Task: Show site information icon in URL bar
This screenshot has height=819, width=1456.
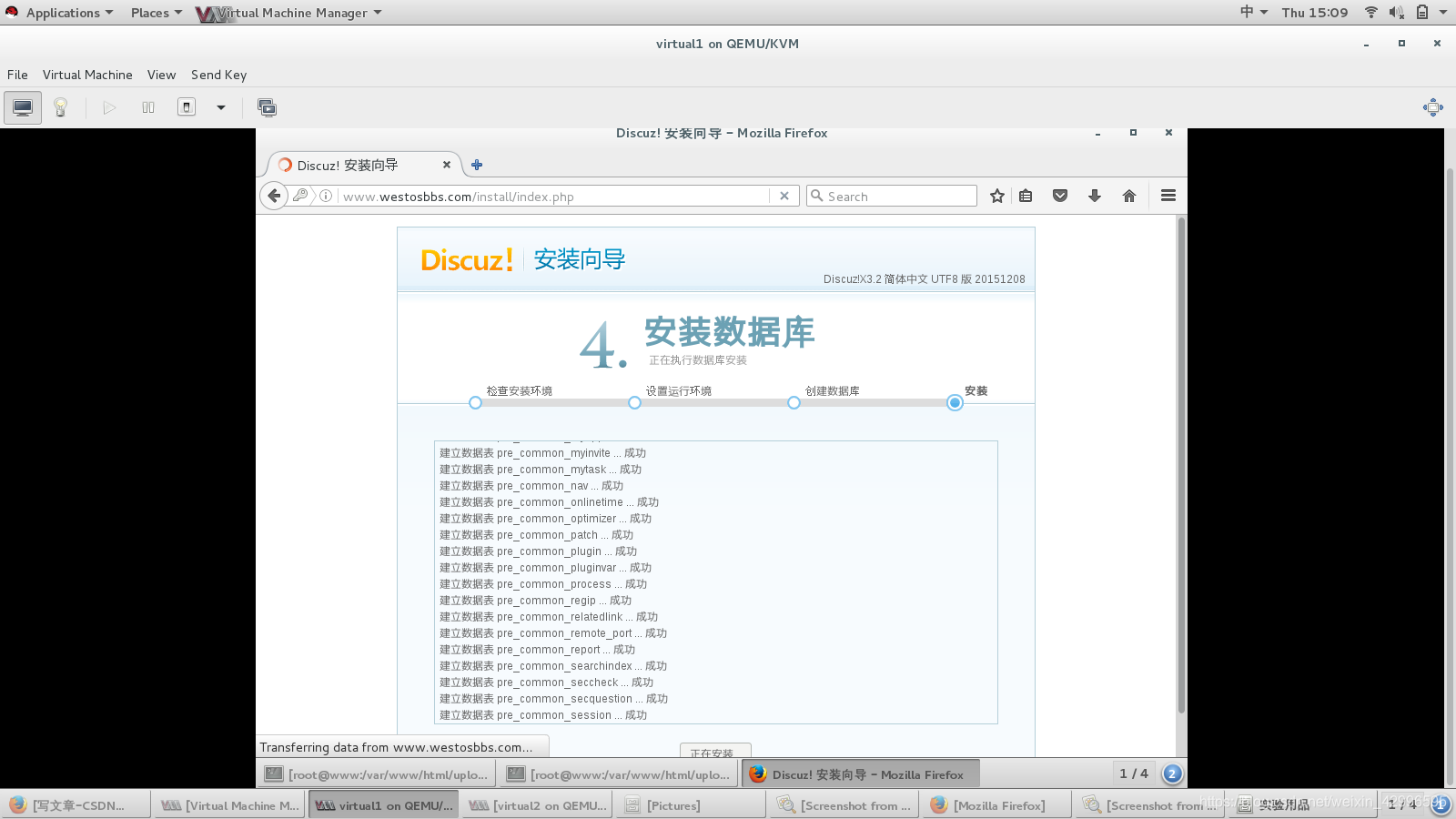Action: tap(326, 196)
